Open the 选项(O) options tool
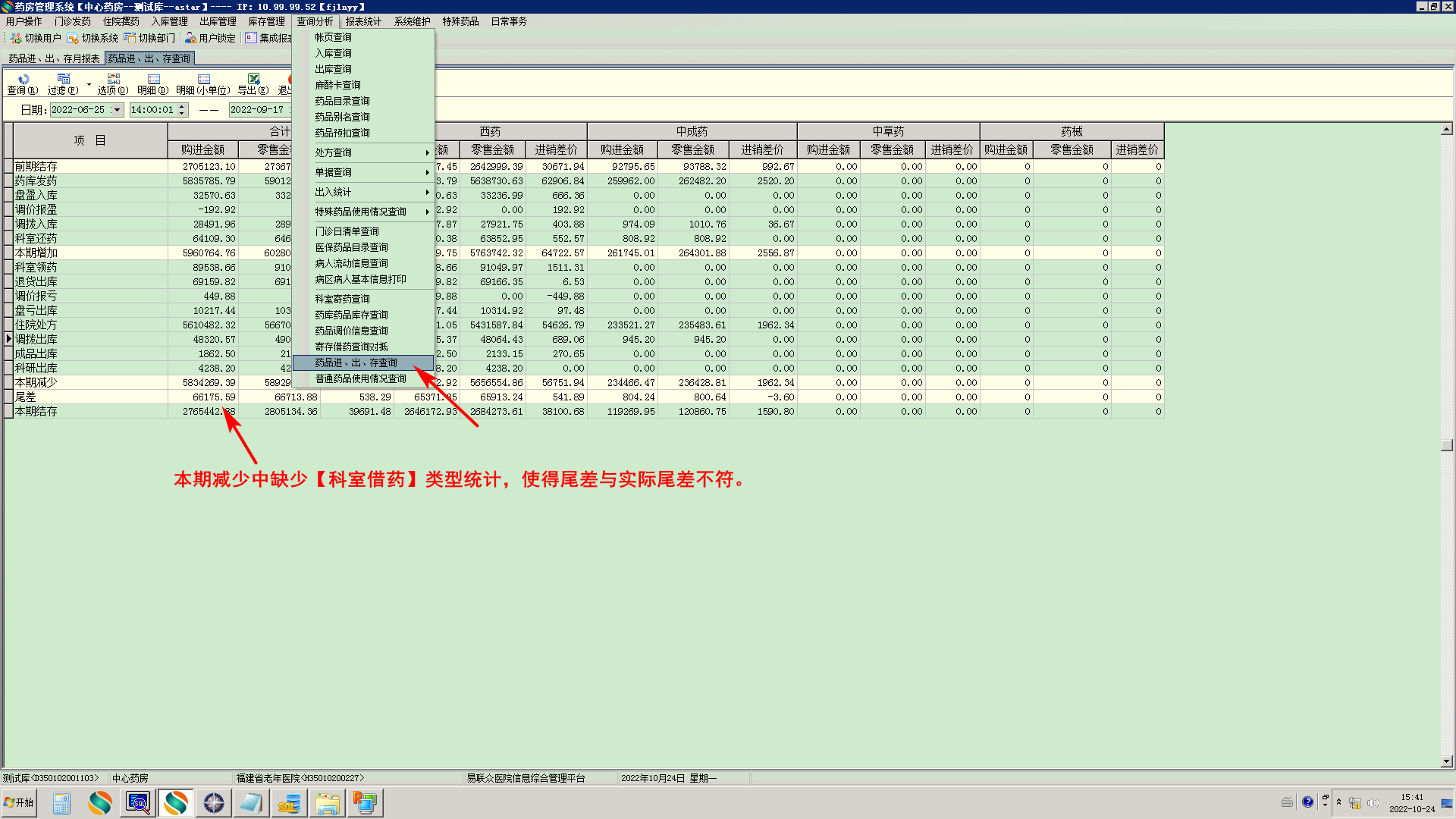This screenshot has width=1456, height=819. point(113,79)
